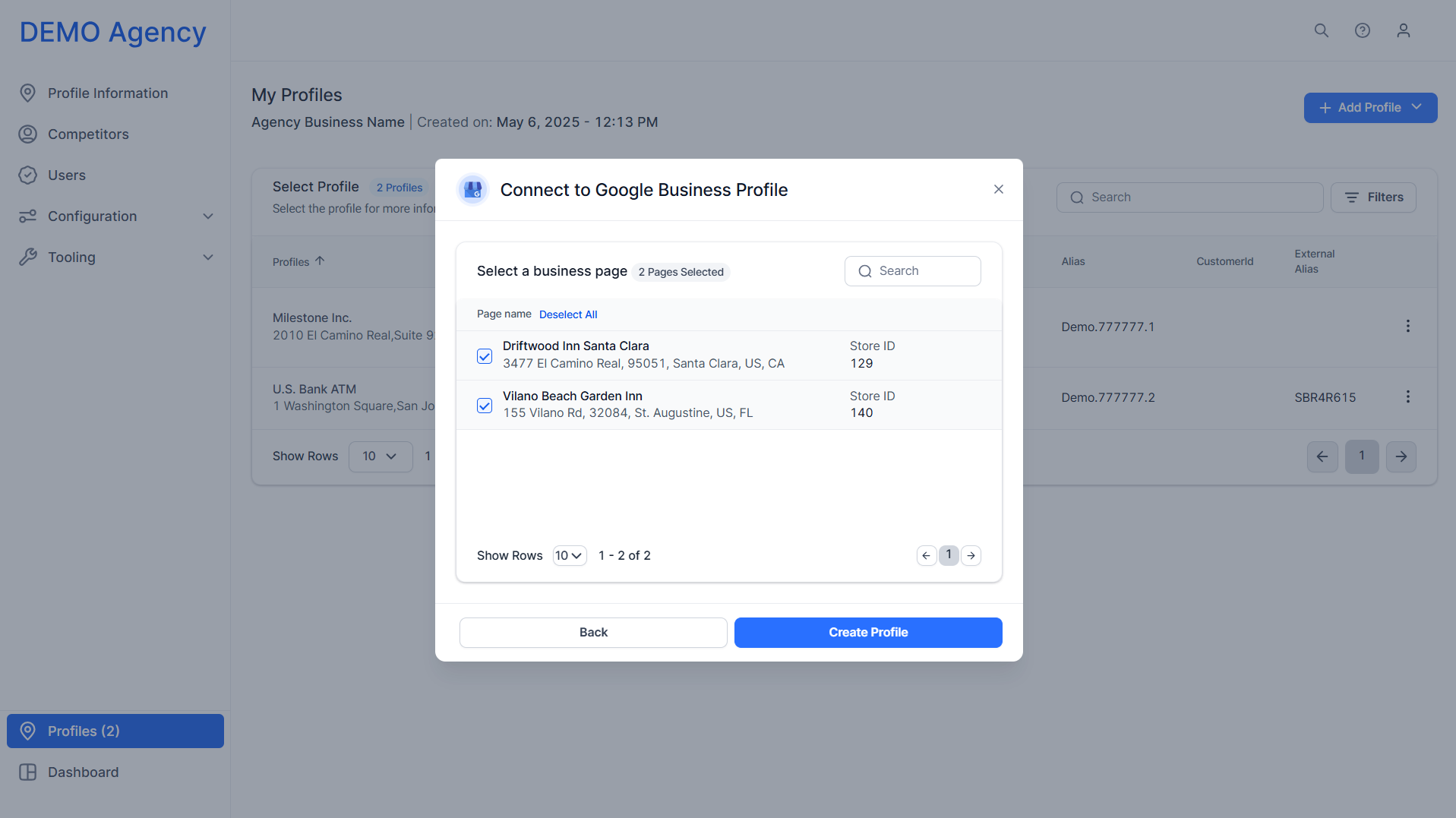Open options menu for Demo.777777.1 row
This screenshot has width=1456, height=818.
click(x=1408, y=326)
